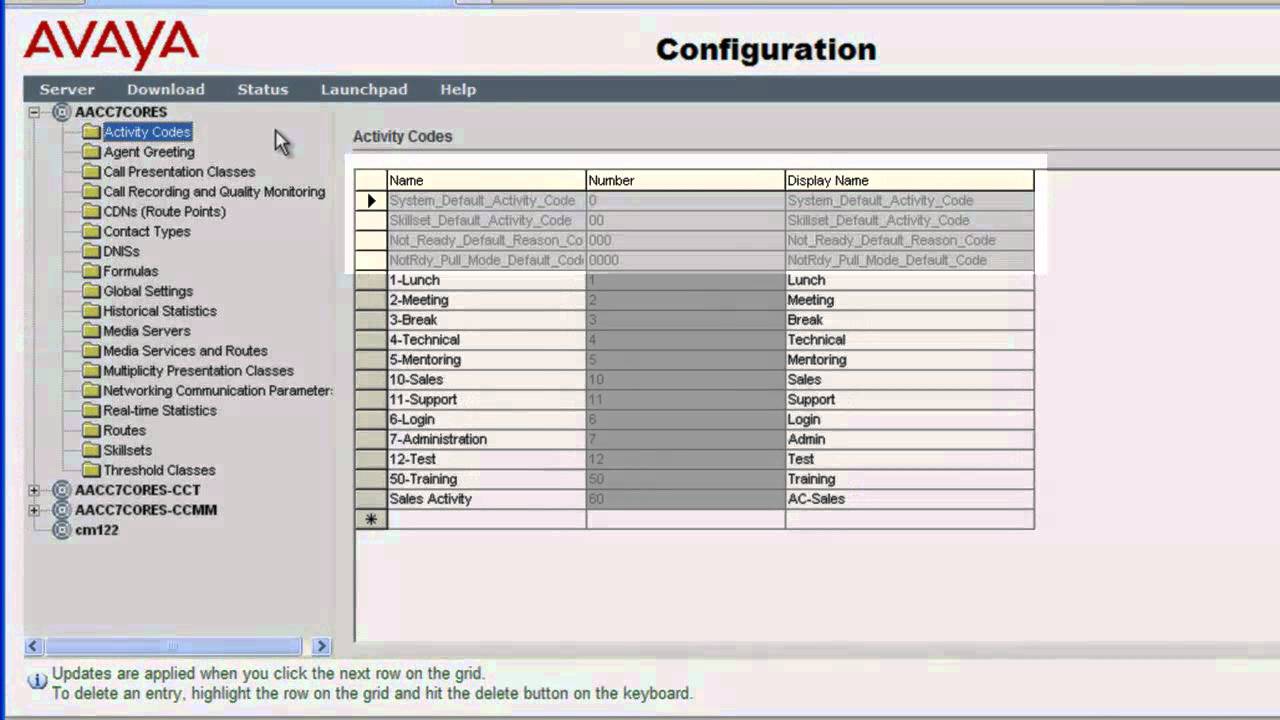
Task: Select the current row arrow indicator
Action: point(371,200)
